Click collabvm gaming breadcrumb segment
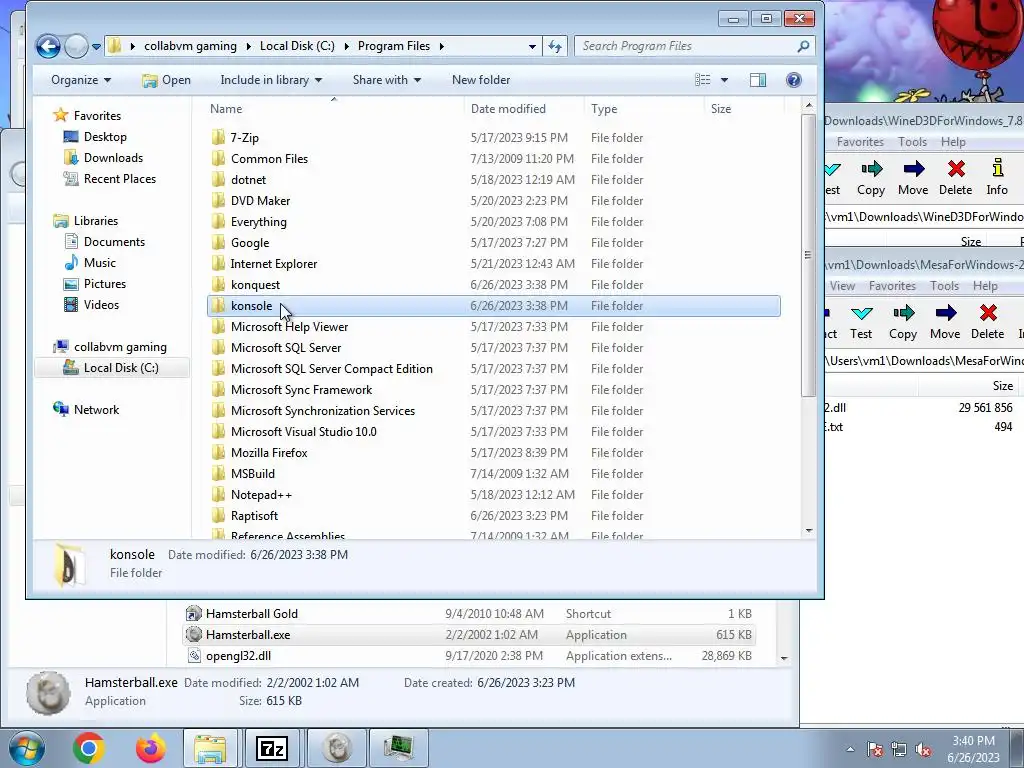 click(x=190, y=46)
